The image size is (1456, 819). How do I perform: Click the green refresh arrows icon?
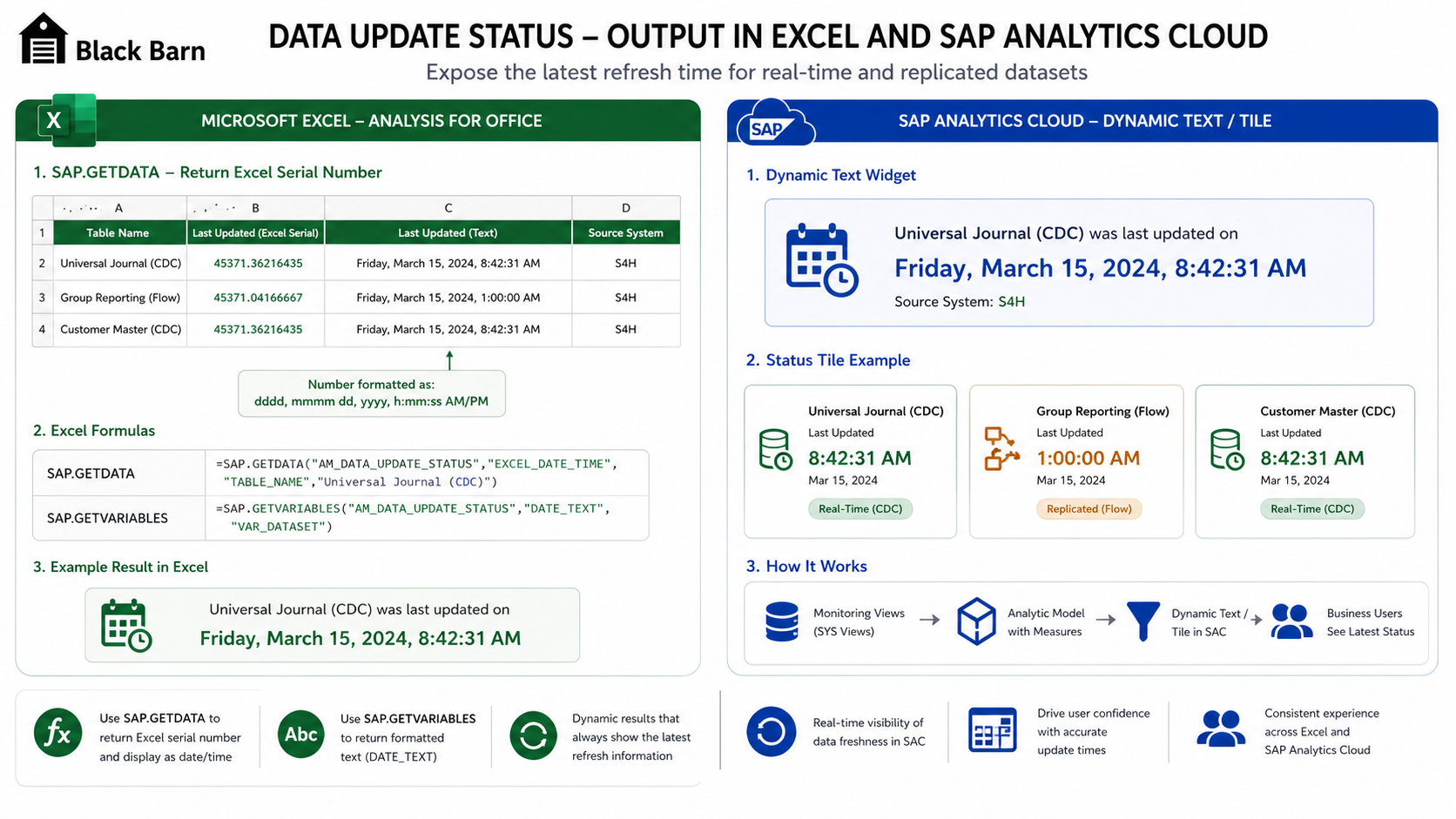coord(533,735)
